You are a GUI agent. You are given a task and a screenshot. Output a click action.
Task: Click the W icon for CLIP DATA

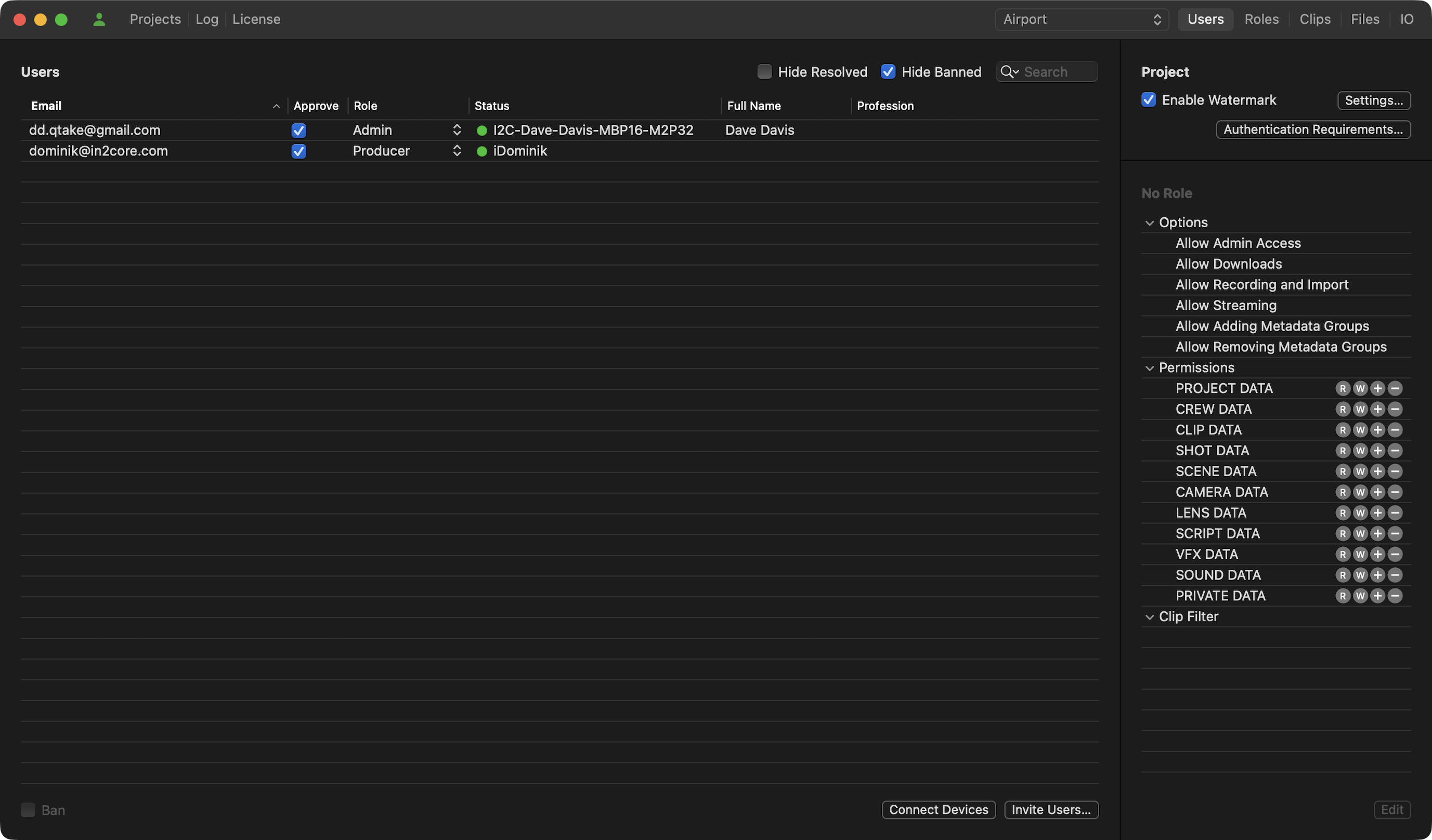pyautogui.click(x=1360, y=430)
